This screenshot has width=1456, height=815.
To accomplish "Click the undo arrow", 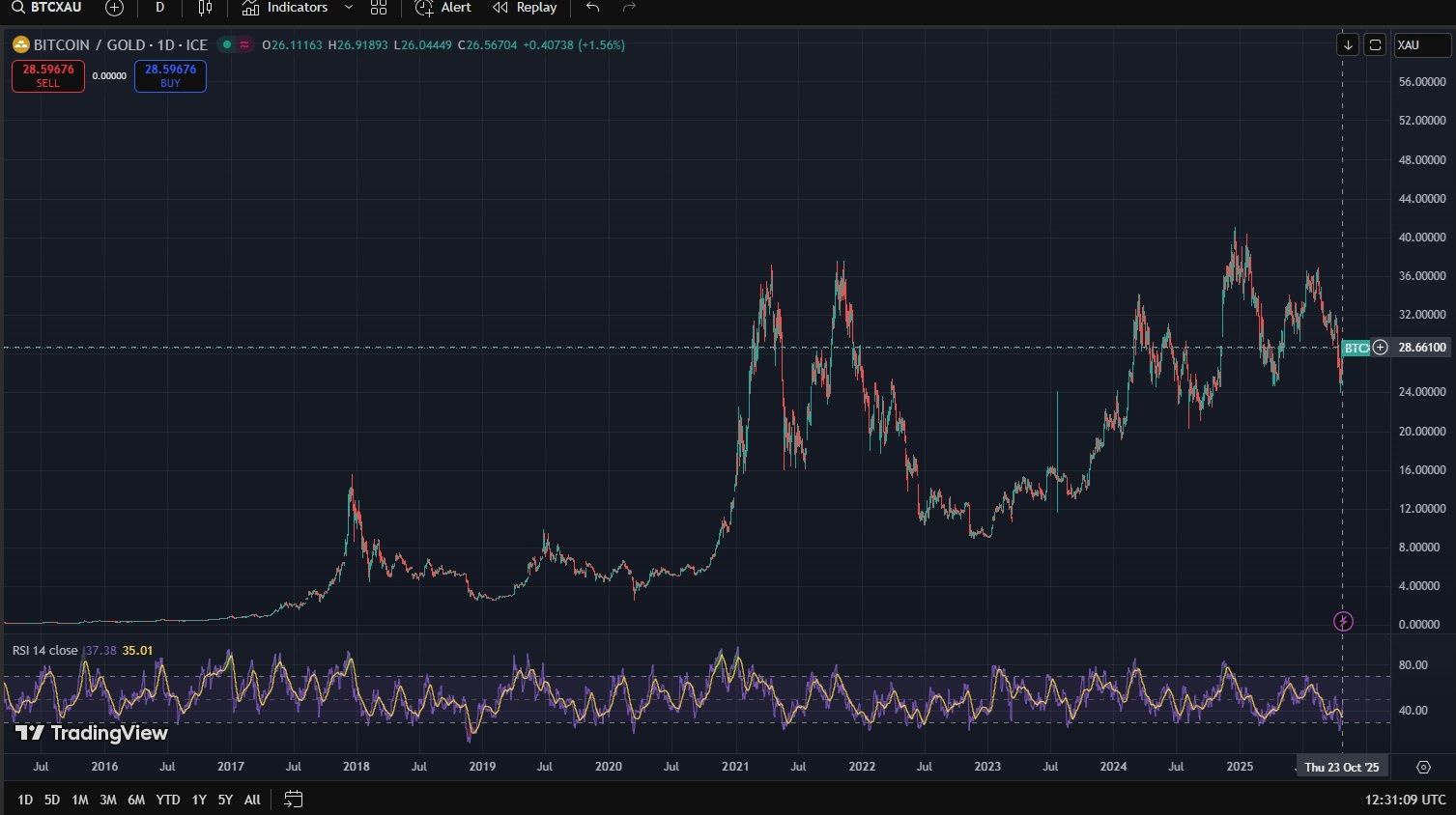I will coord(592,8).
